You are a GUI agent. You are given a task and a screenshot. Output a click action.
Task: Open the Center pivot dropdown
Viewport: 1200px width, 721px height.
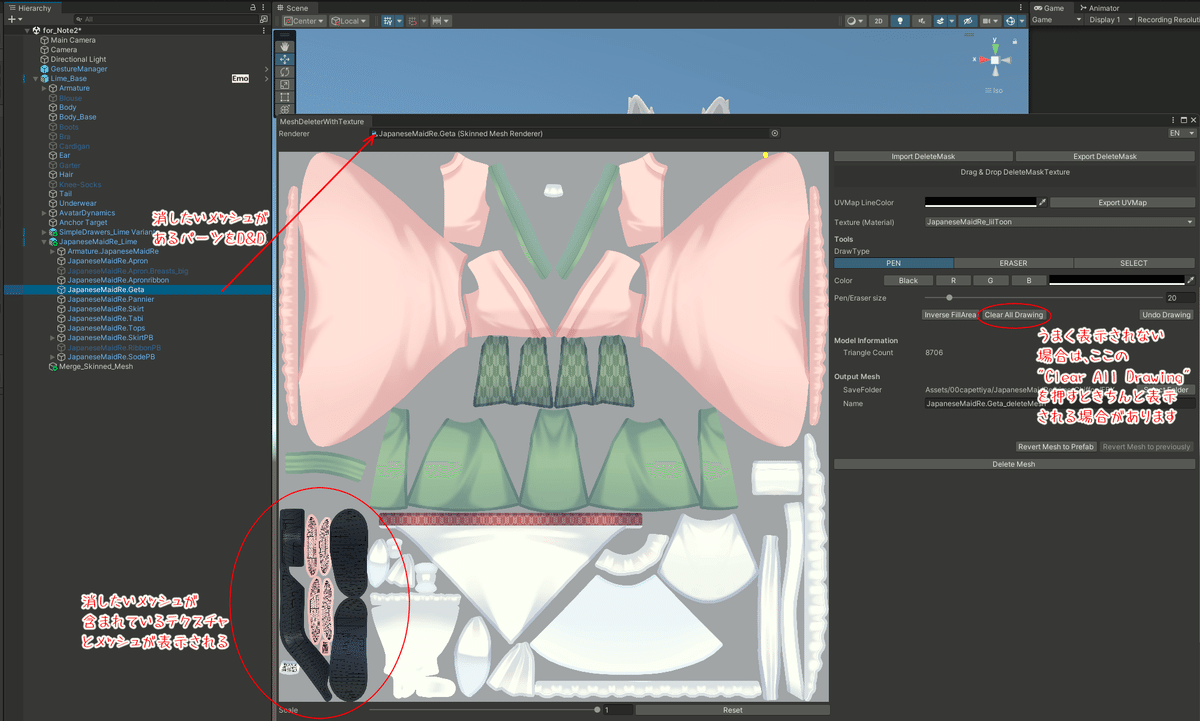click(304, 21)
